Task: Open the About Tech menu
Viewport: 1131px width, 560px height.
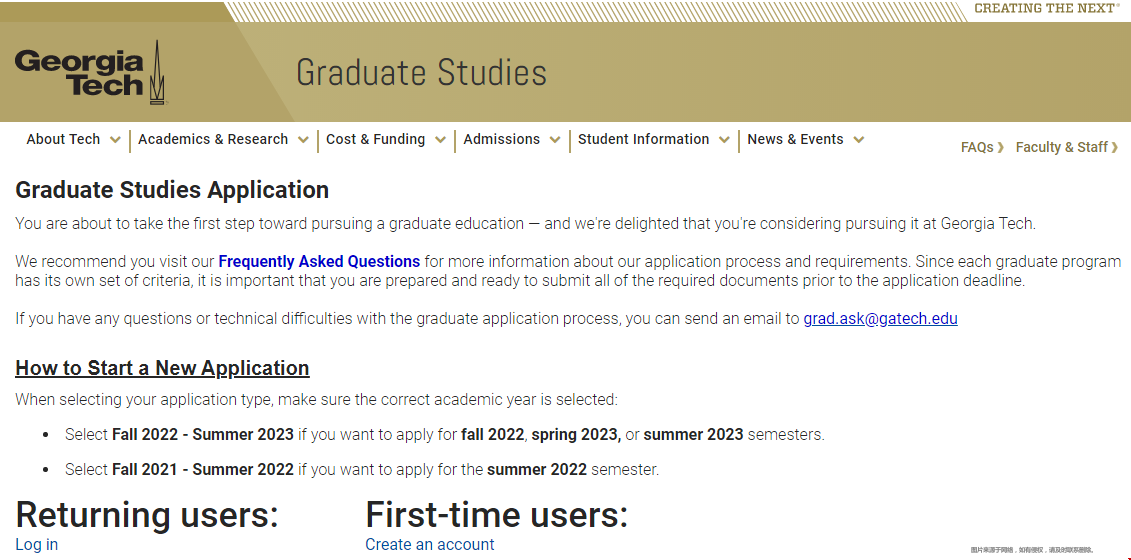Action: 63,139
